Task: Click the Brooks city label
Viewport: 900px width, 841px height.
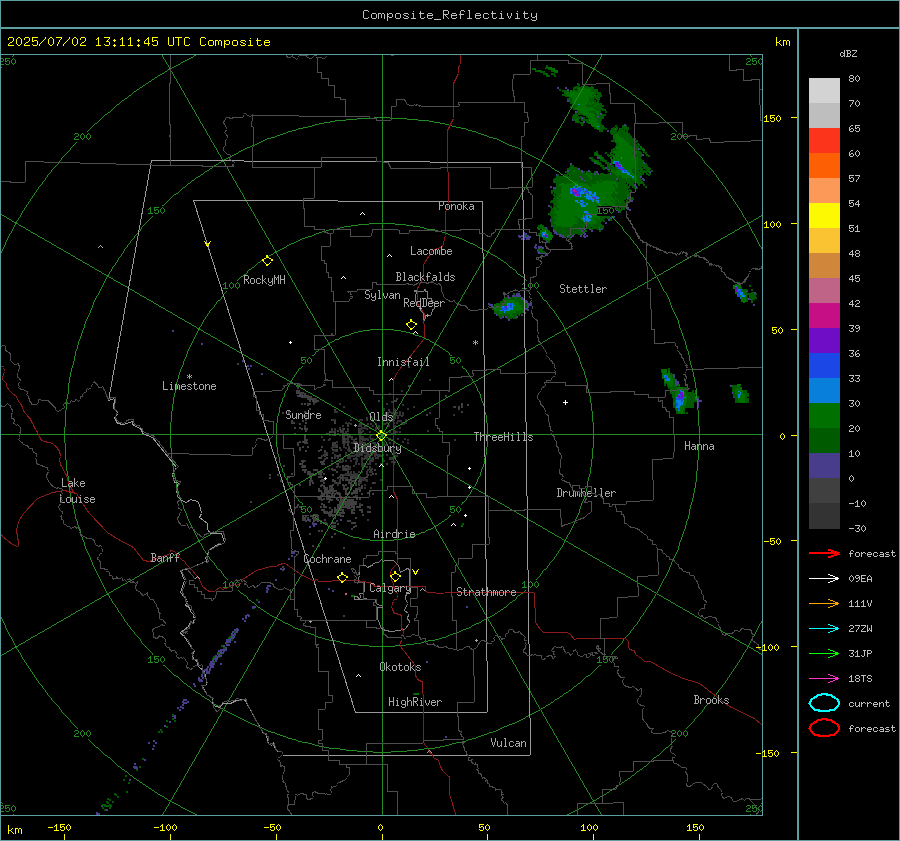Action: tap(711, 700)
